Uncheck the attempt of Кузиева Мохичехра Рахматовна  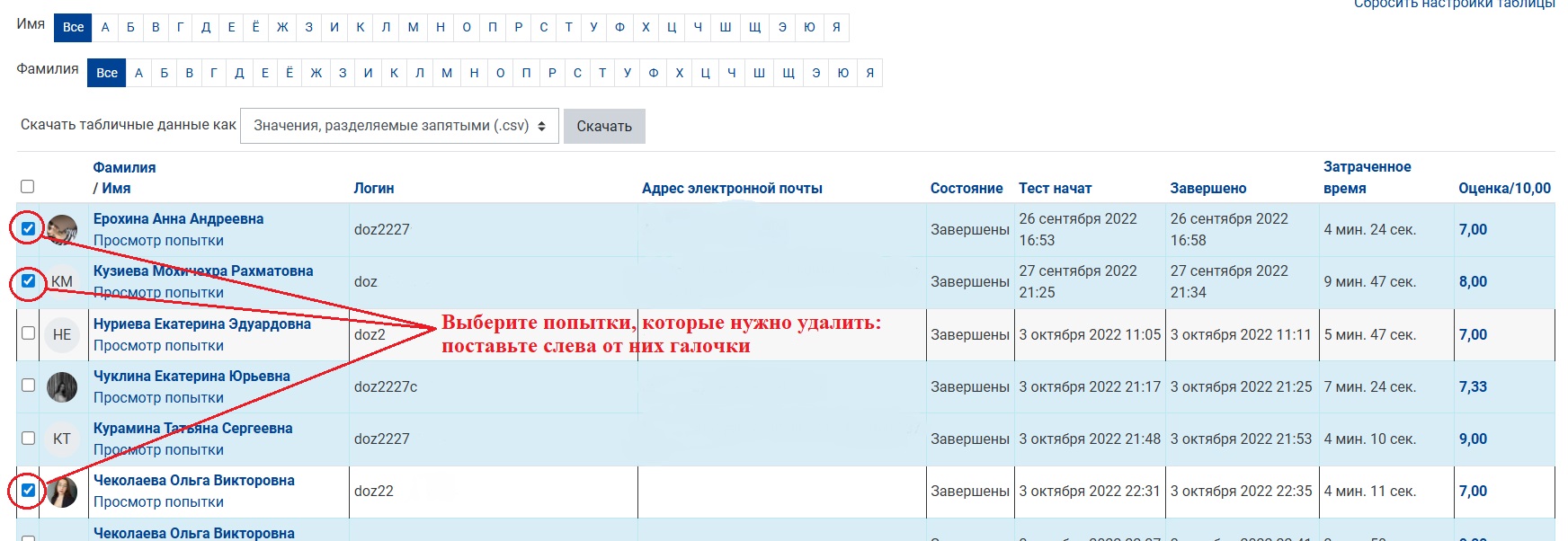(x=28, y=281)
